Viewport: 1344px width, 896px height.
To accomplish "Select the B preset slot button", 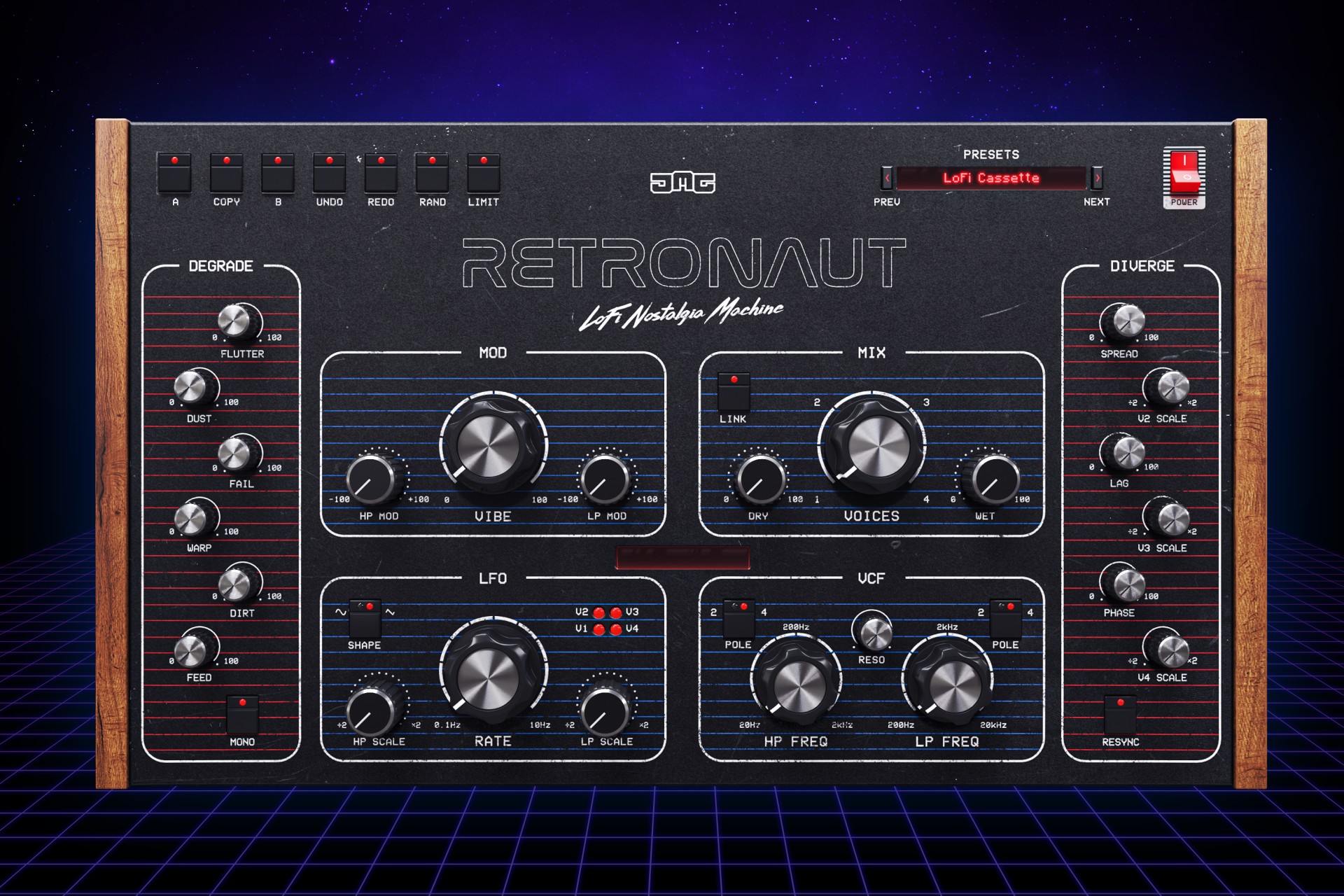I will 278,173.
